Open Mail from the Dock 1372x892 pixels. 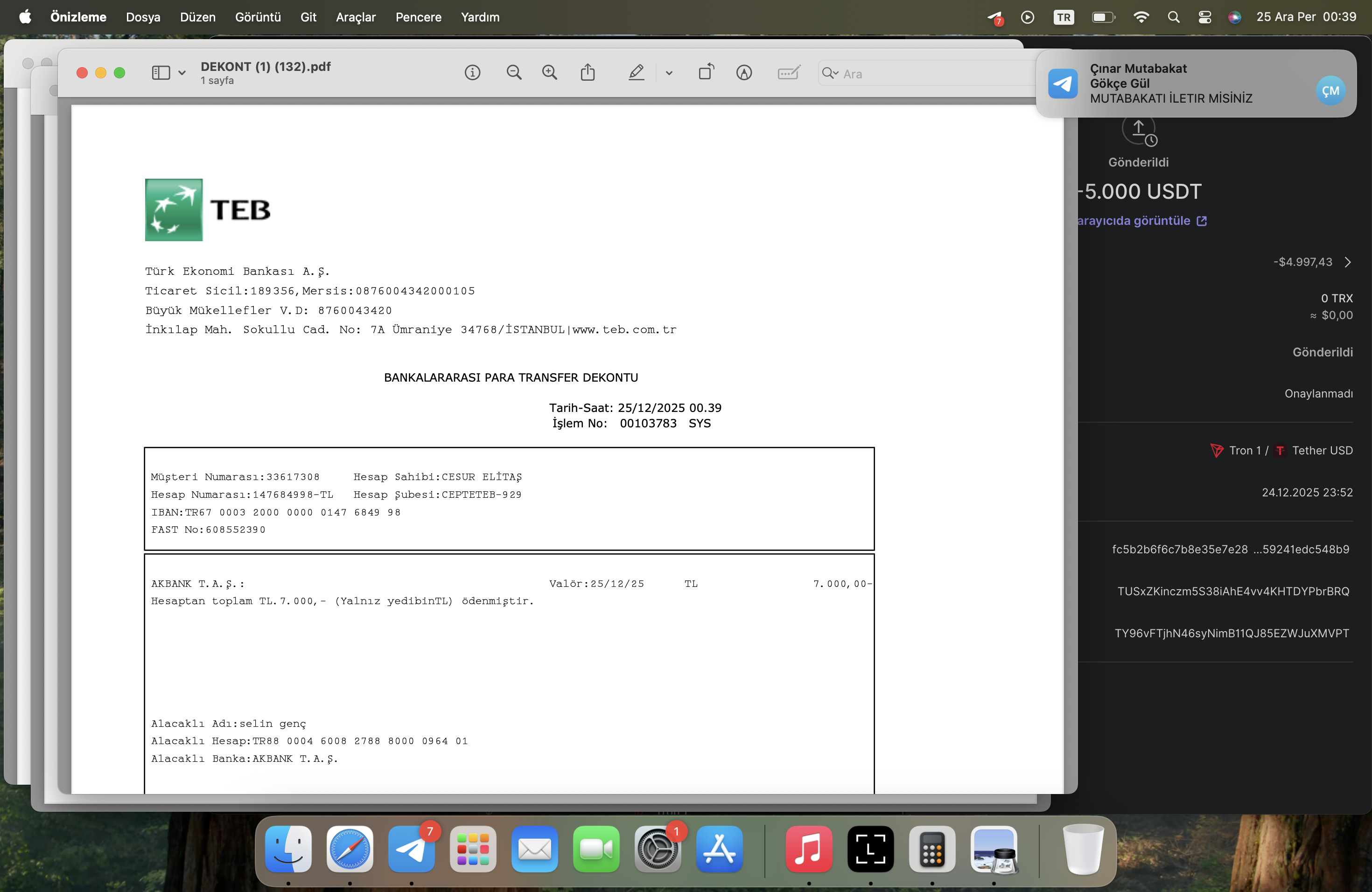click(534, 850)
